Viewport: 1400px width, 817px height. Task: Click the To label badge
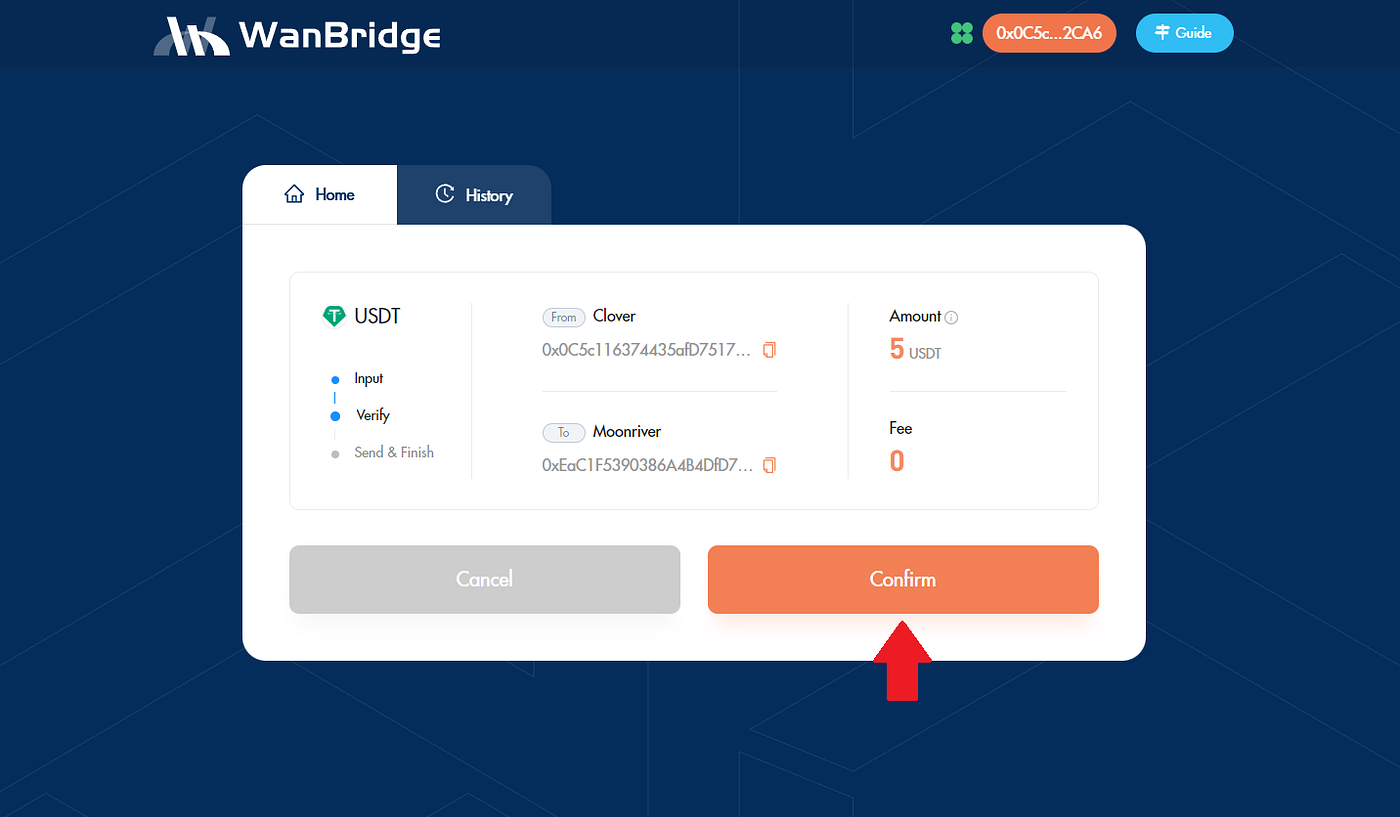tap(564, 433)
